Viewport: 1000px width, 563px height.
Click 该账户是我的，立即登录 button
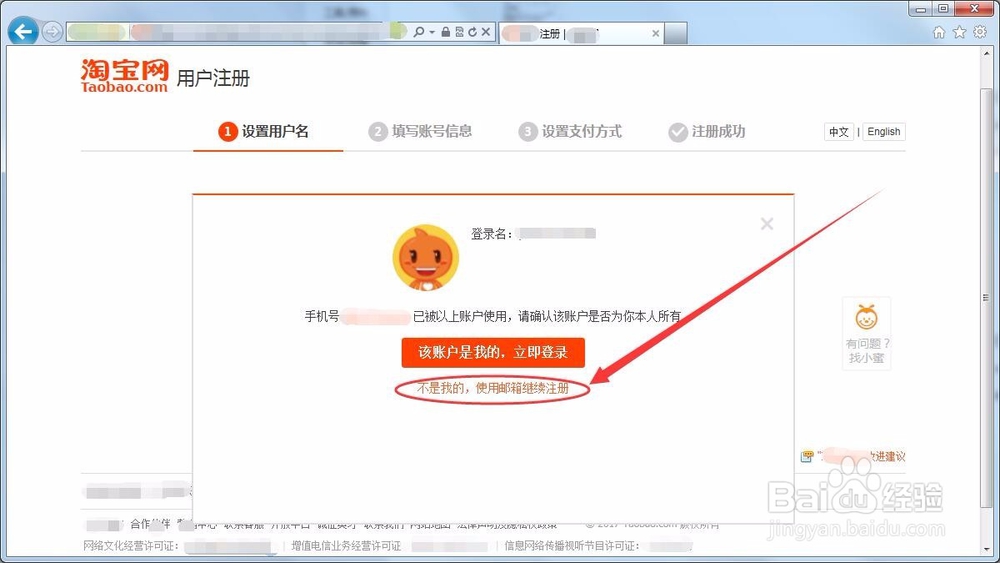tap(493, 352)
